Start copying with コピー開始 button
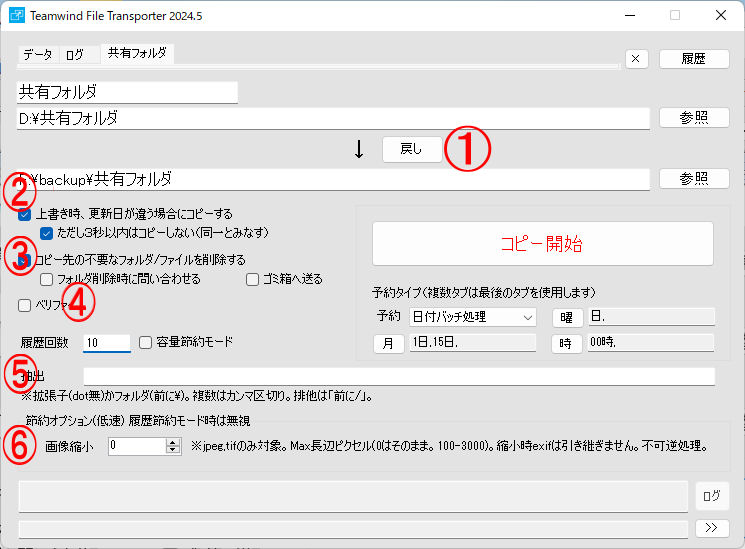Image resolution: width=745 pixels, height=549 pixels. click(542, 244)
